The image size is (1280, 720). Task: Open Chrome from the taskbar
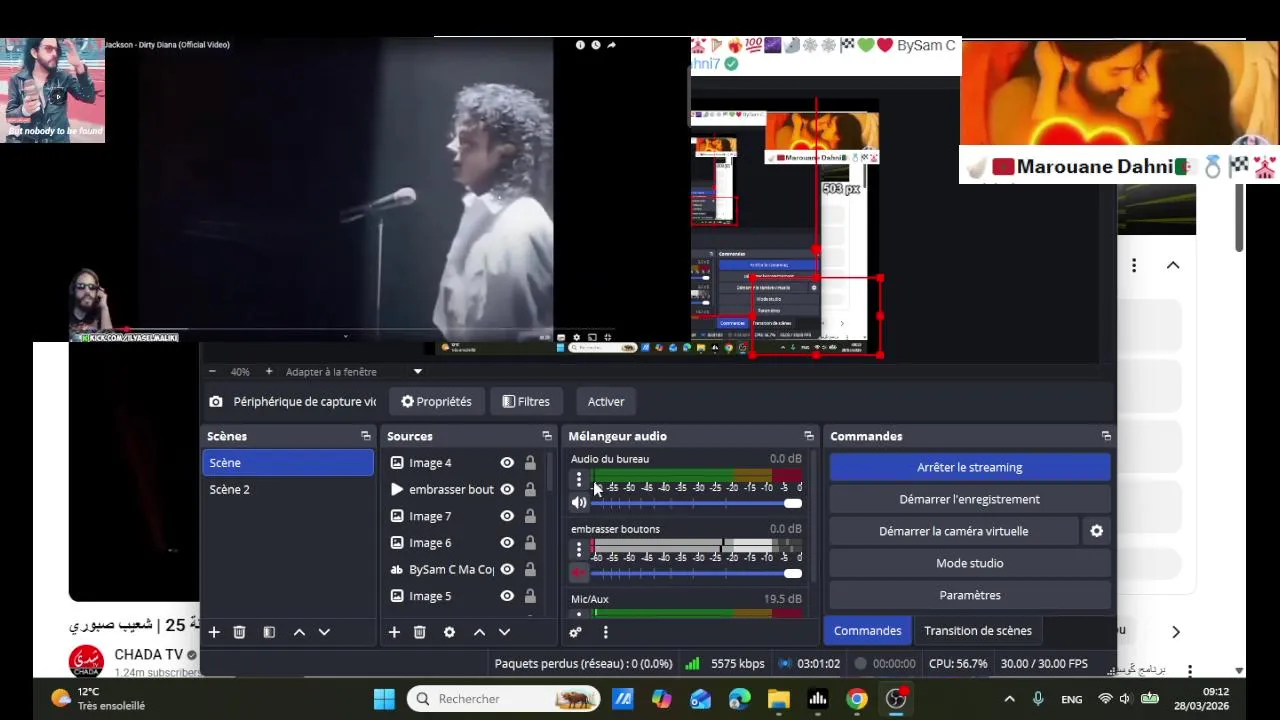tap(857, 699)
